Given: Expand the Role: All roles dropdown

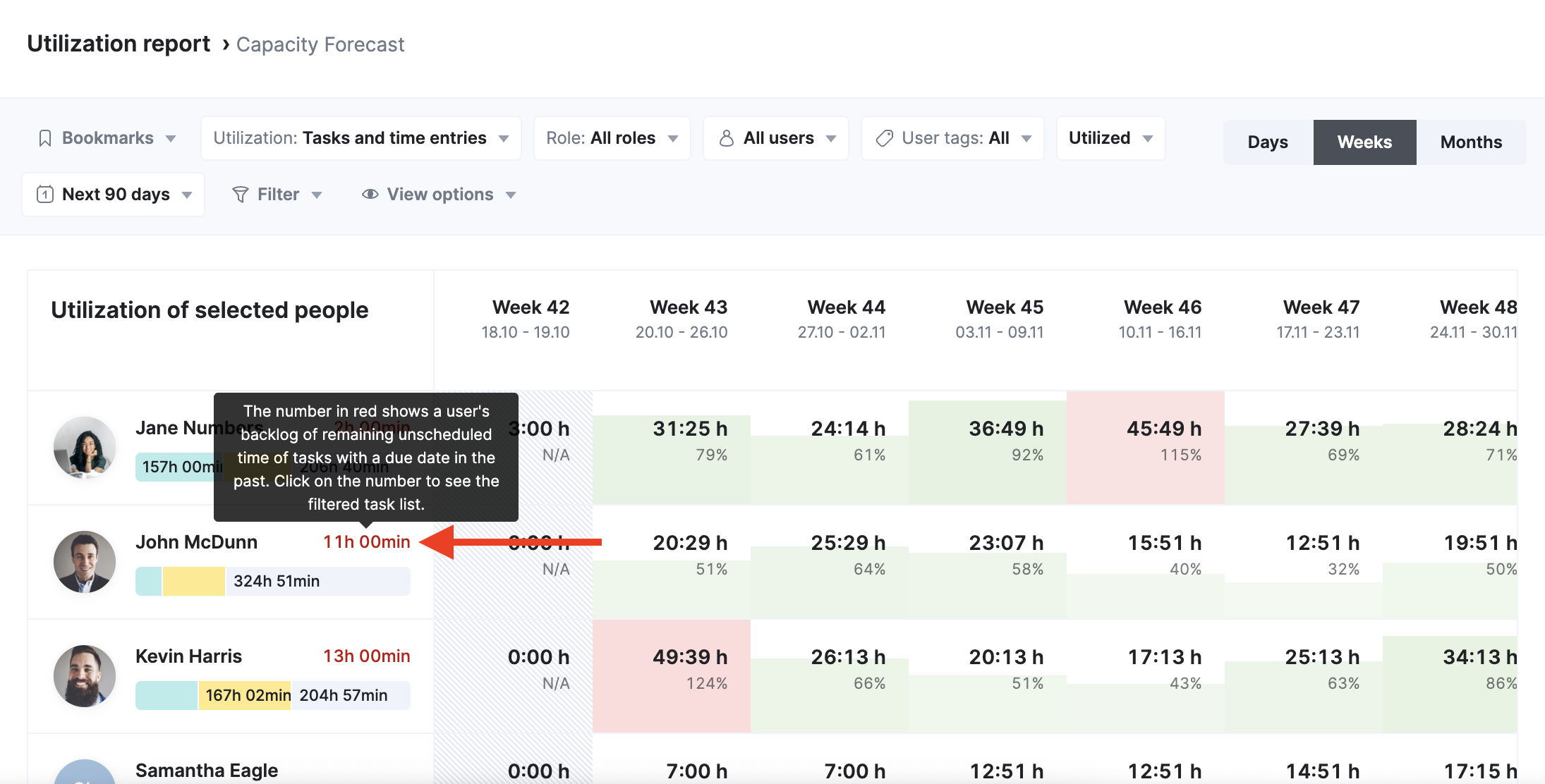Looking at the screenshot, I should click(x=612, y=138).
